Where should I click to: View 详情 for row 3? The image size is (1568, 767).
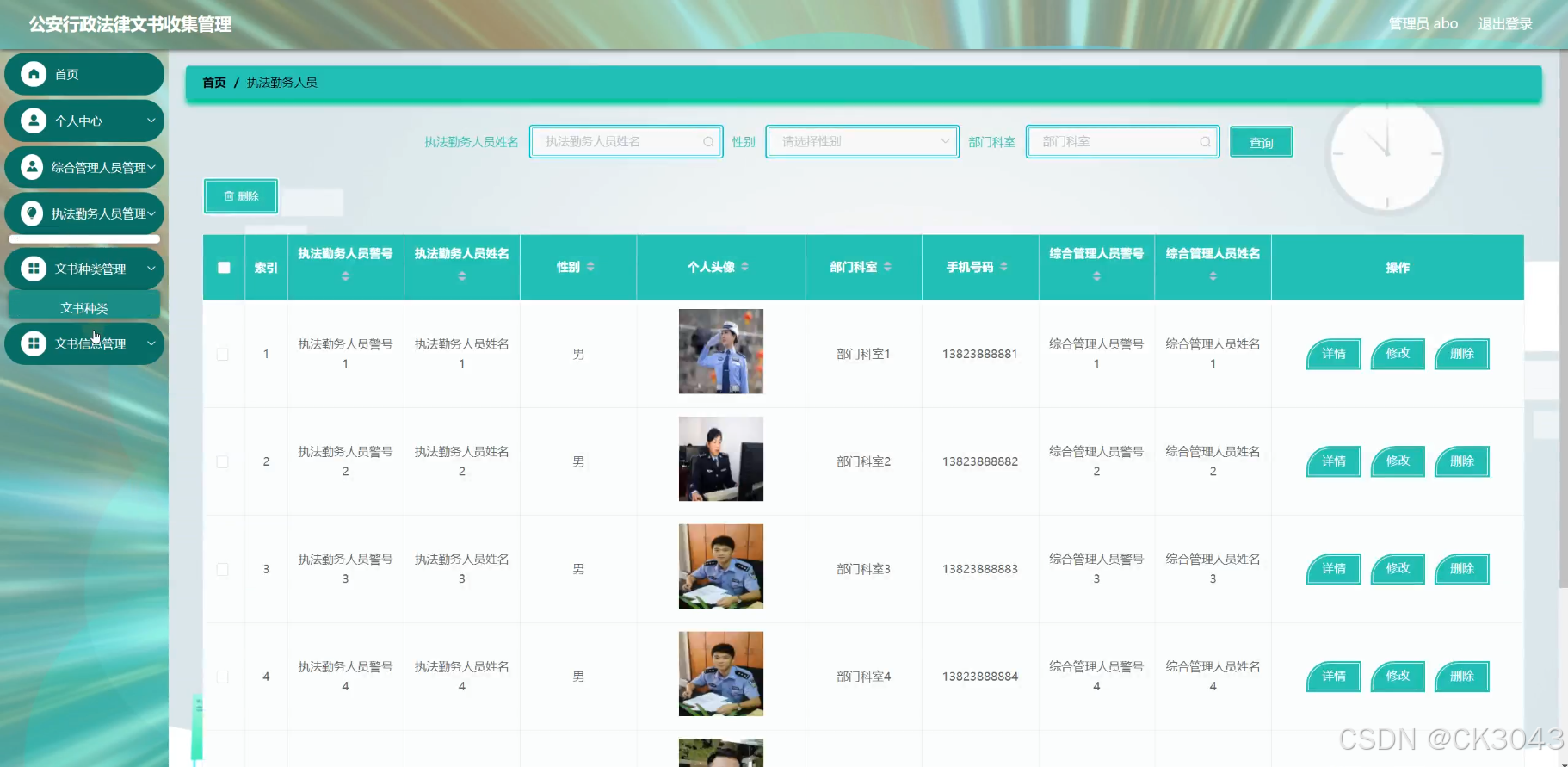[x=1333, y=569]
